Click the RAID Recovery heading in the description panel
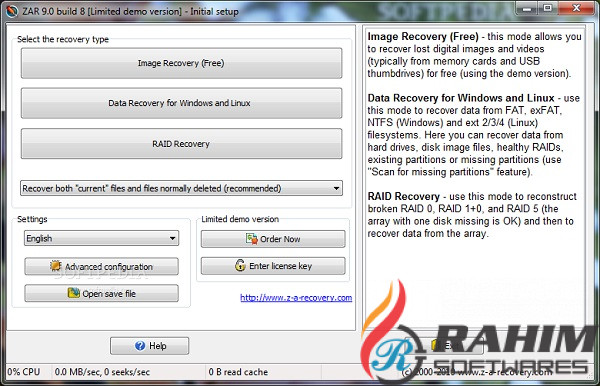This screenshot has width=600, height=386. coord(404,197)
